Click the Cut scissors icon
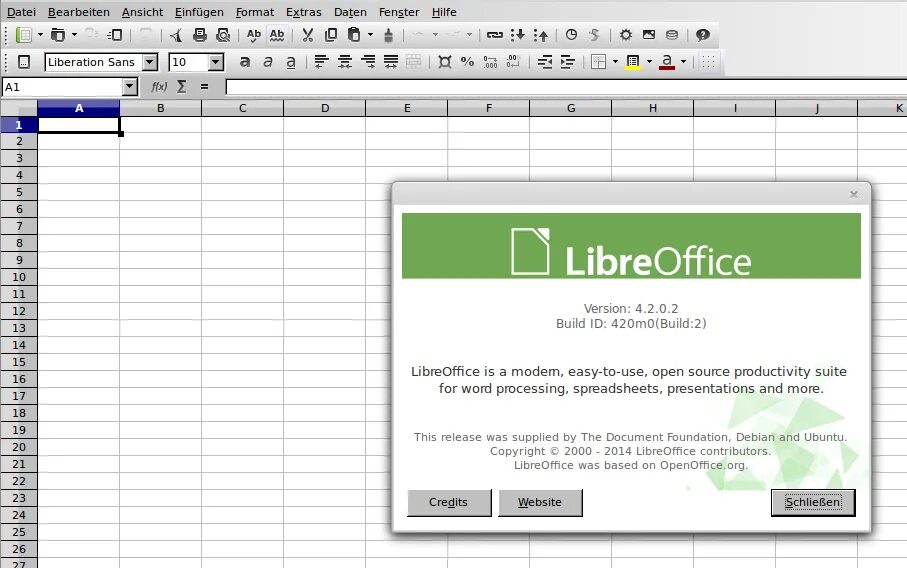The height and width of the screenshot is (568, 907). point(308,35)
